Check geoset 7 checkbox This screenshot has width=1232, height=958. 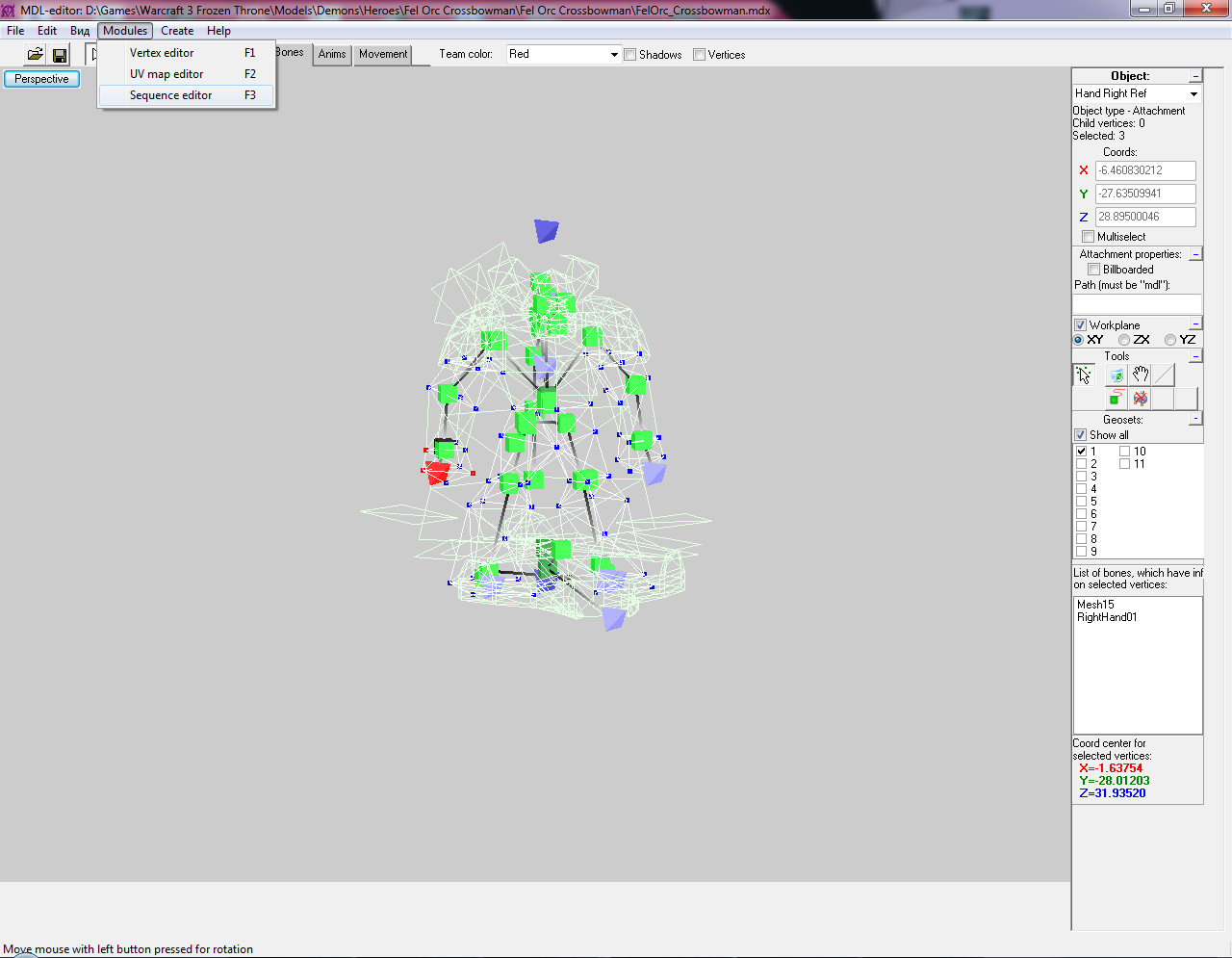click(x=1081, y=527)
